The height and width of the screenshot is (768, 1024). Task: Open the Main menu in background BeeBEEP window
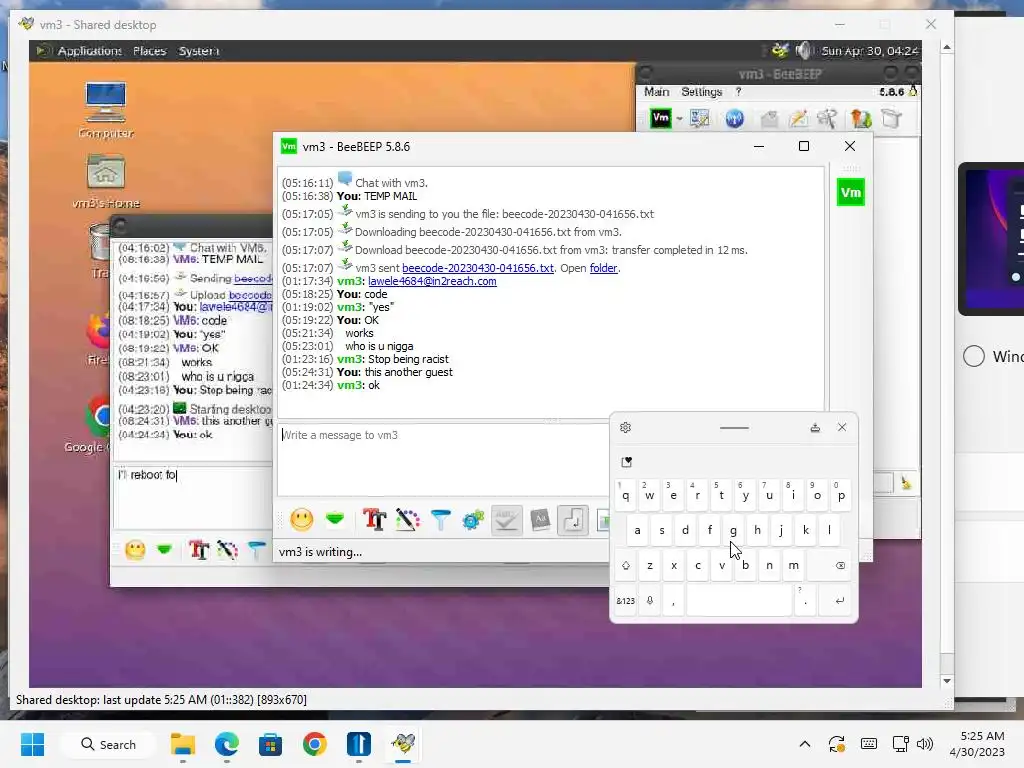pyautogui.click(x=656, y=92)
